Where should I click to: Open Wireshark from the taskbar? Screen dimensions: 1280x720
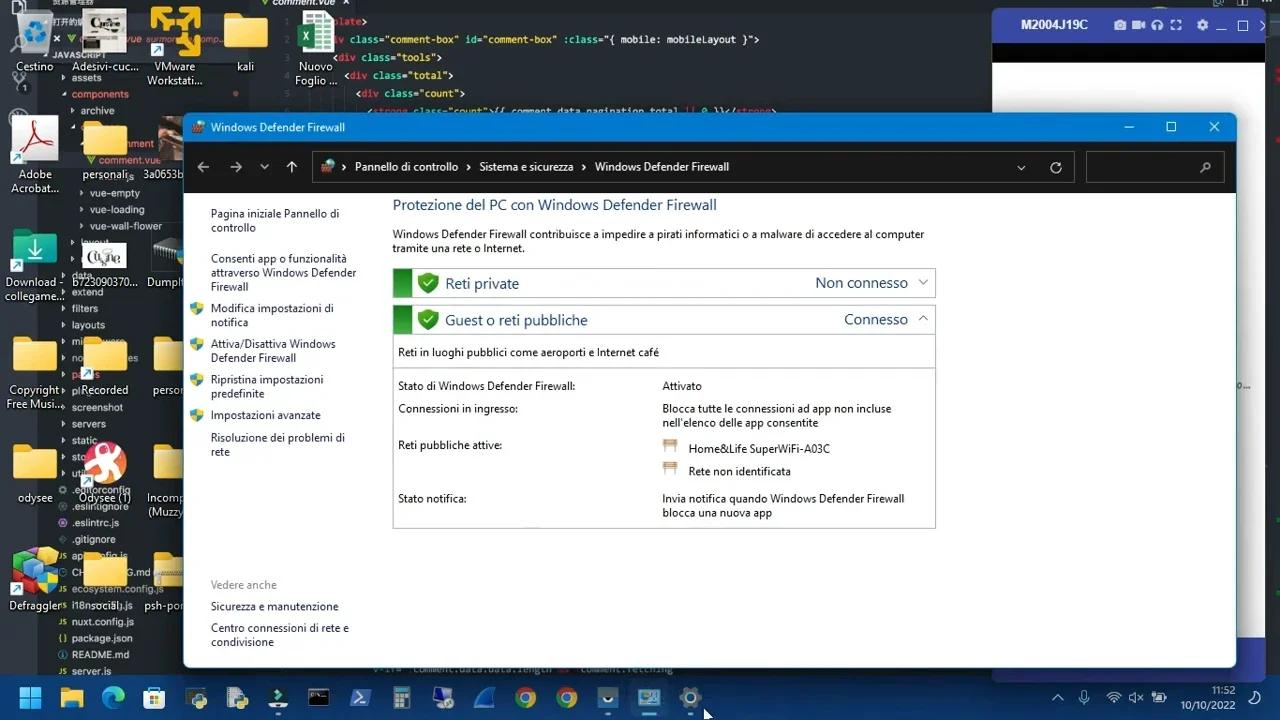pos(484,698)
